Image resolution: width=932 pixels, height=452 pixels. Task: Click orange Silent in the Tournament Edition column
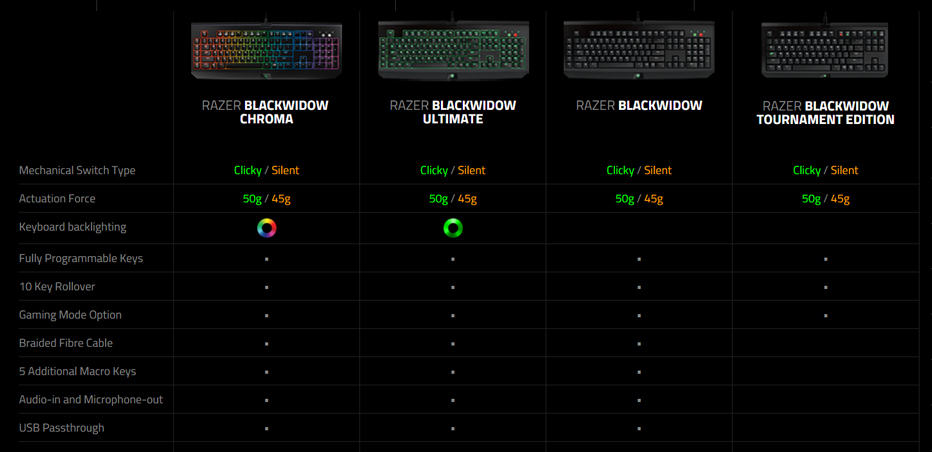pos(844,171)
